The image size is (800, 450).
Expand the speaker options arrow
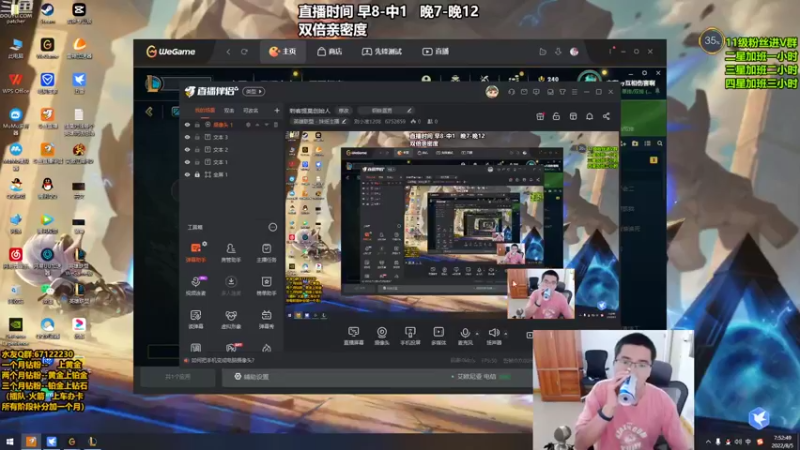pyautogui.click(x=506, y=334)
